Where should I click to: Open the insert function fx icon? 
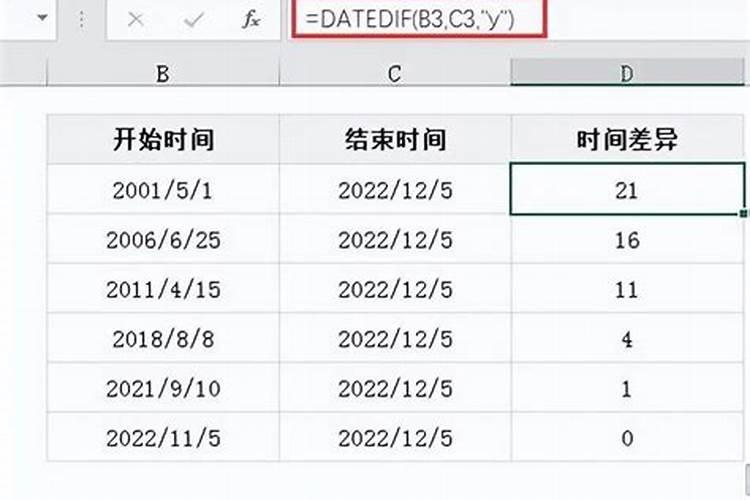click(x=252, y=20)
